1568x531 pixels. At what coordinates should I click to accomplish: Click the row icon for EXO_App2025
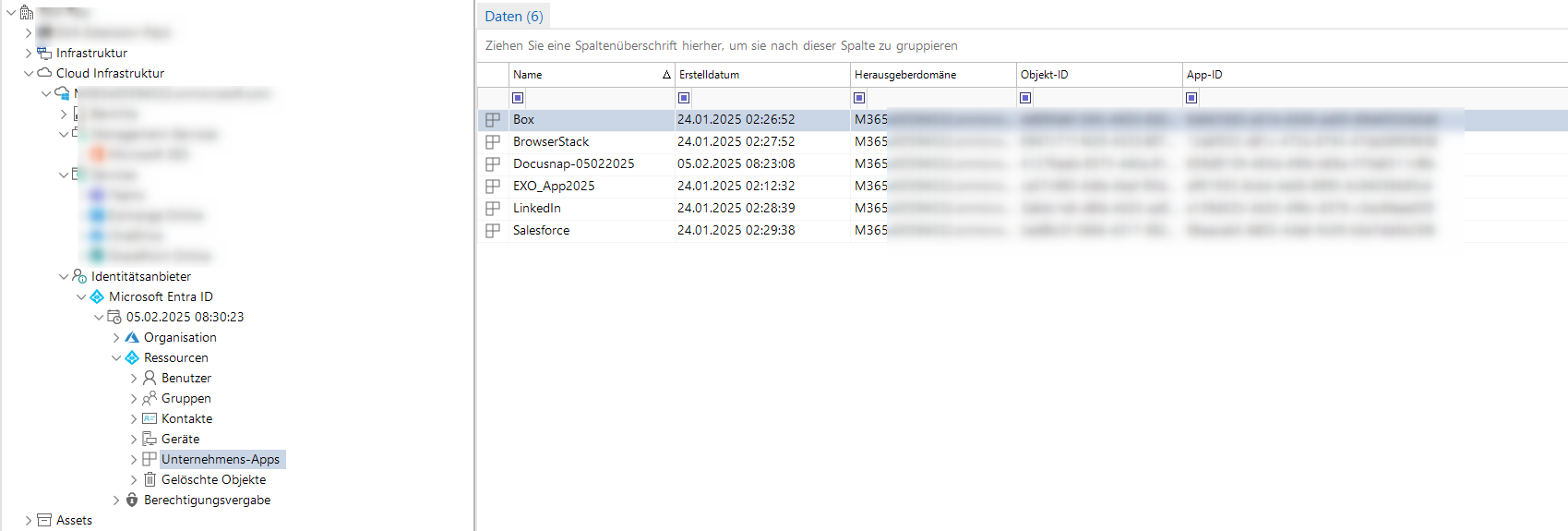(x=493, y=186)
